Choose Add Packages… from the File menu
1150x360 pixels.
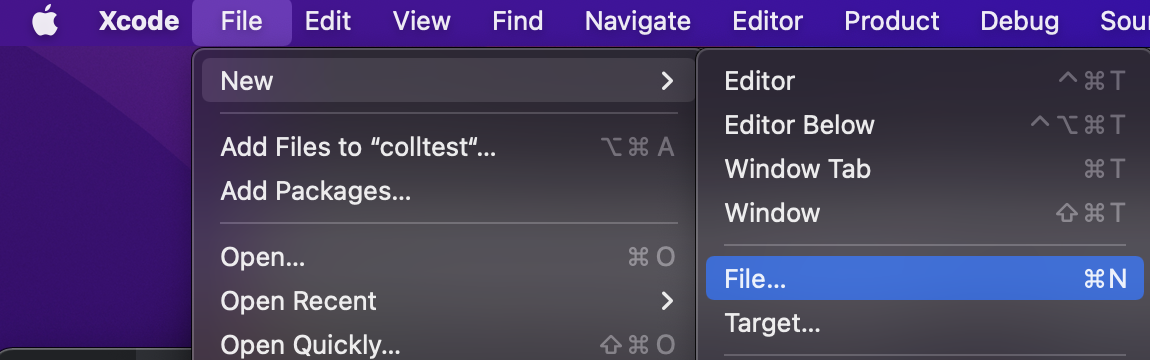coord(447,191)
